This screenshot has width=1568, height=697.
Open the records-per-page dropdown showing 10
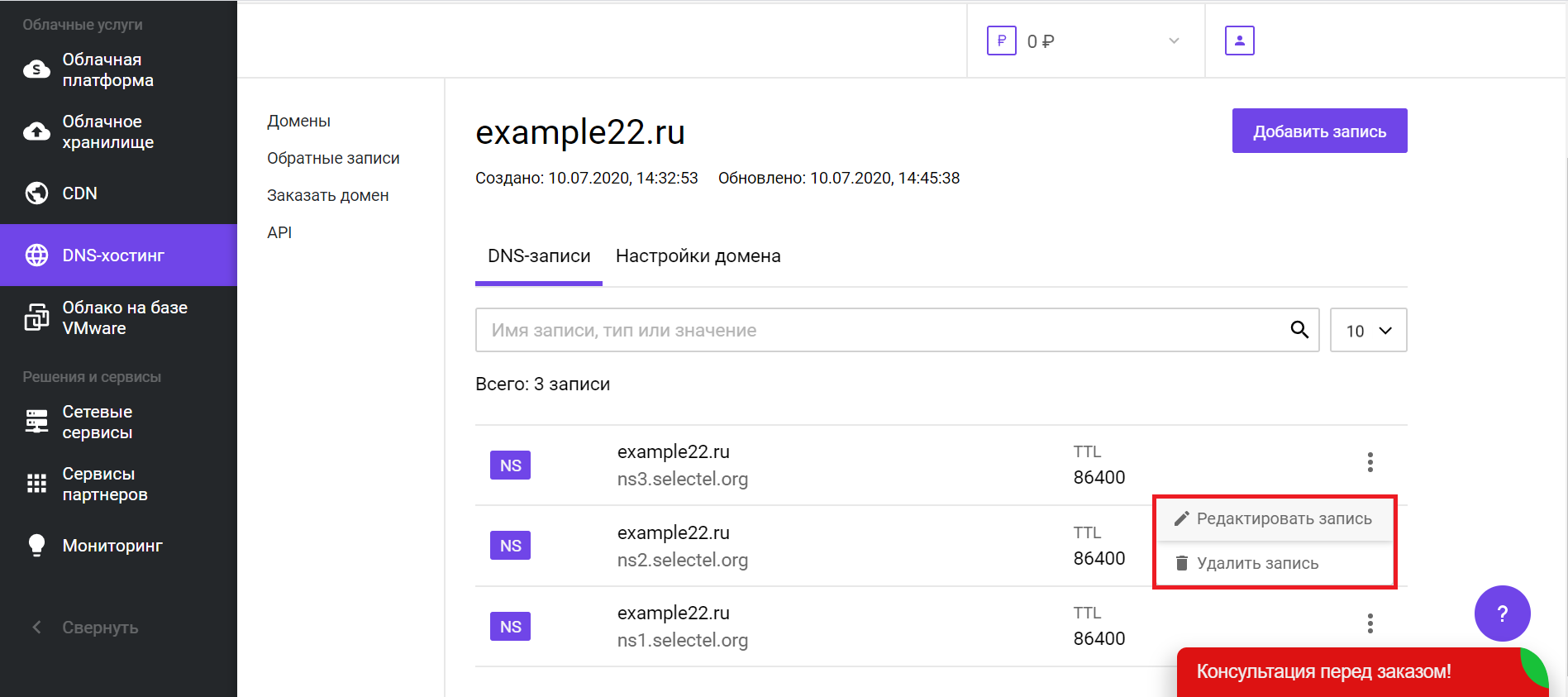1368,331
